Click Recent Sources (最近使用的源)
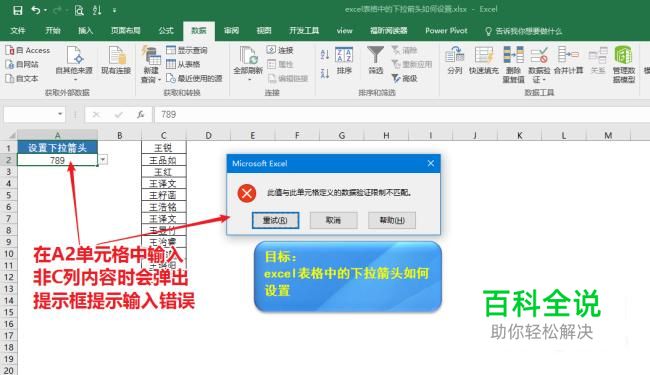650x375 pixels. (x=194, y=78)
